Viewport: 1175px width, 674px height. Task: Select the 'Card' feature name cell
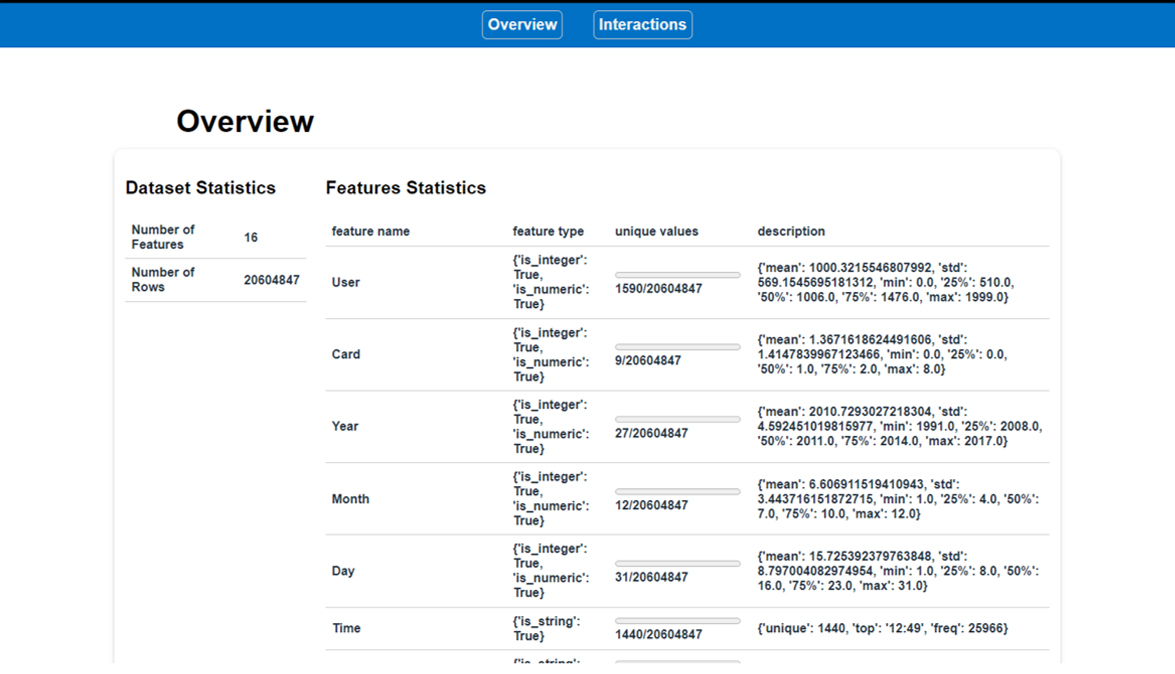346,354
